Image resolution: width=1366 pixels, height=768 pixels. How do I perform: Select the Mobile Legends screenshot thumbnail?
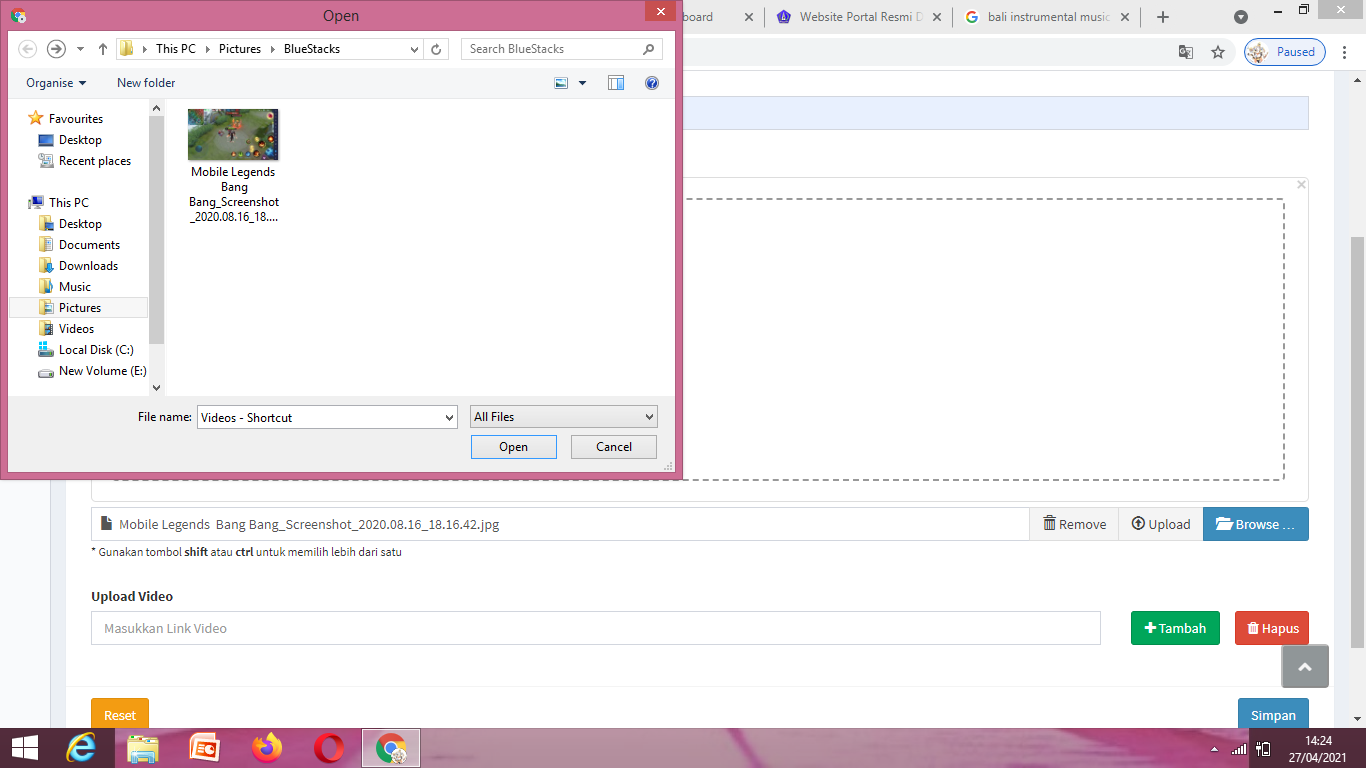coord(233,135)
